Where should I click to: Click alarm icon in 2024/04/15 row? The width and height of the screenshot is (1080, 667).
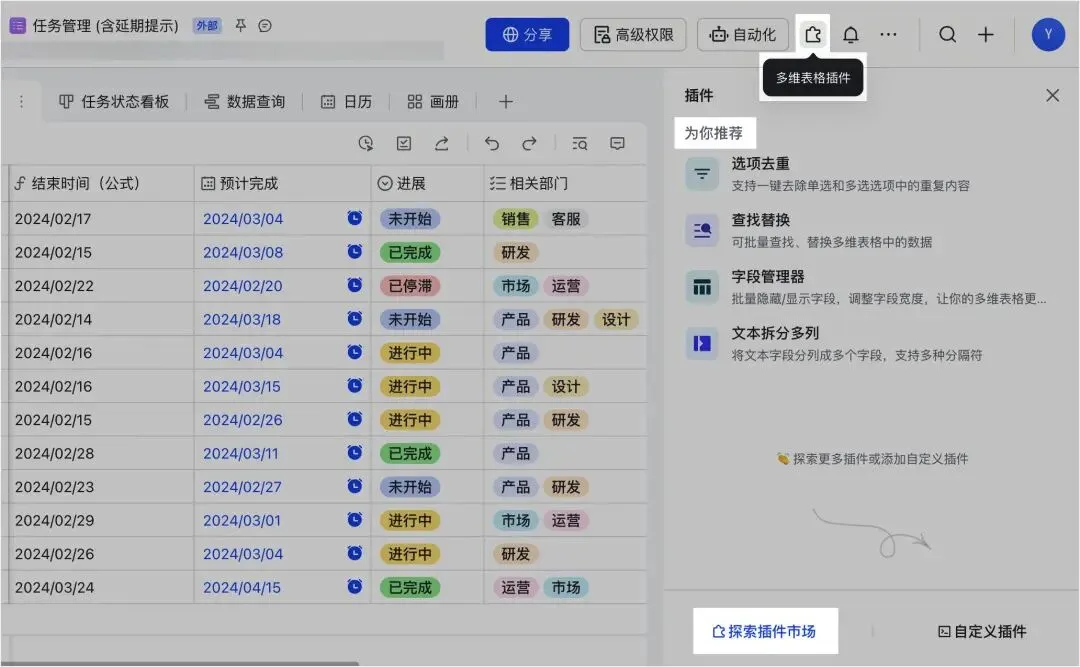(x=355, y=586)
